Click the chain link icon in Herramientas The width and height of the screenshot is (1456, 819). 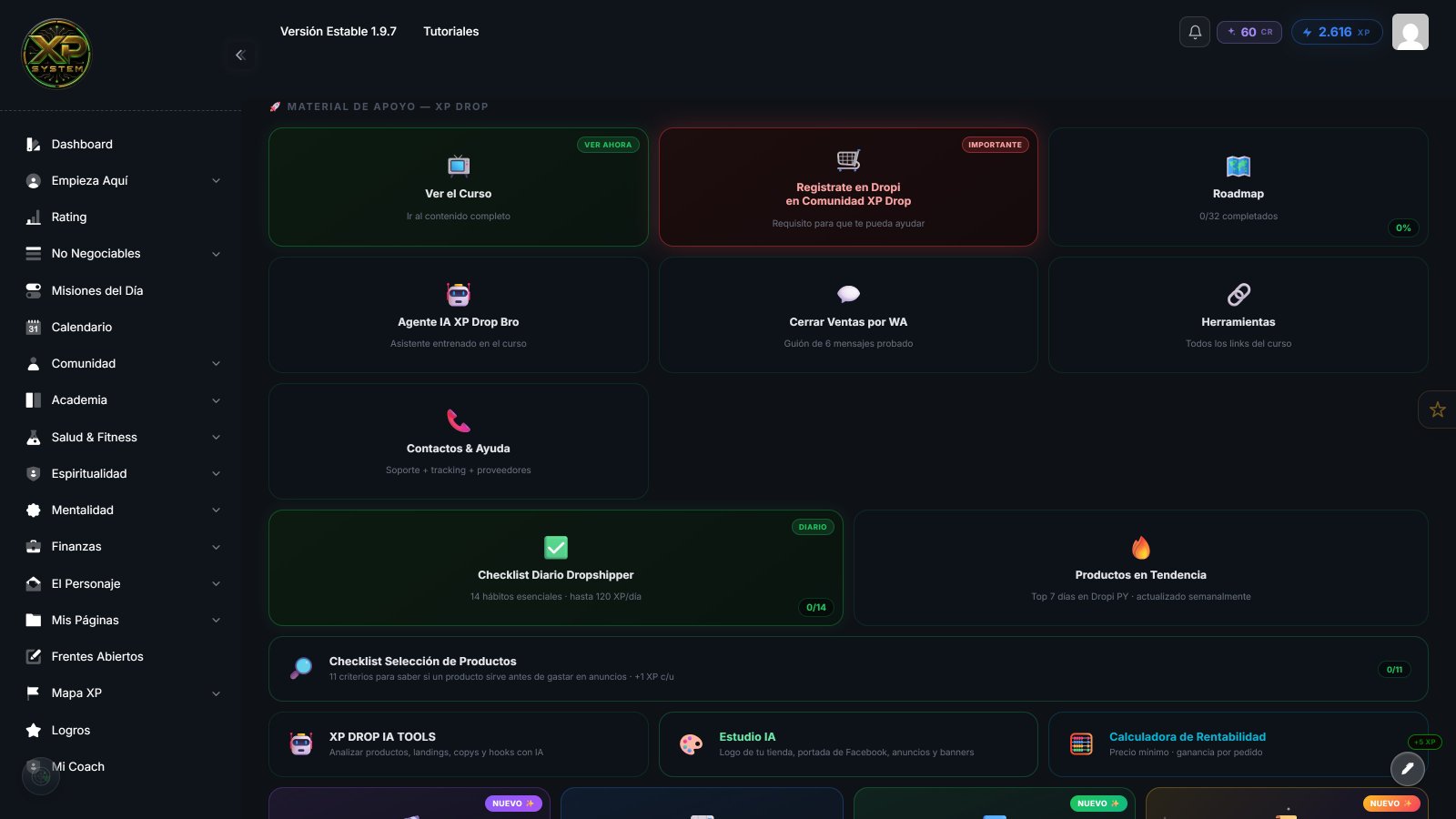pyautogui.click(x=1239, y=294)
